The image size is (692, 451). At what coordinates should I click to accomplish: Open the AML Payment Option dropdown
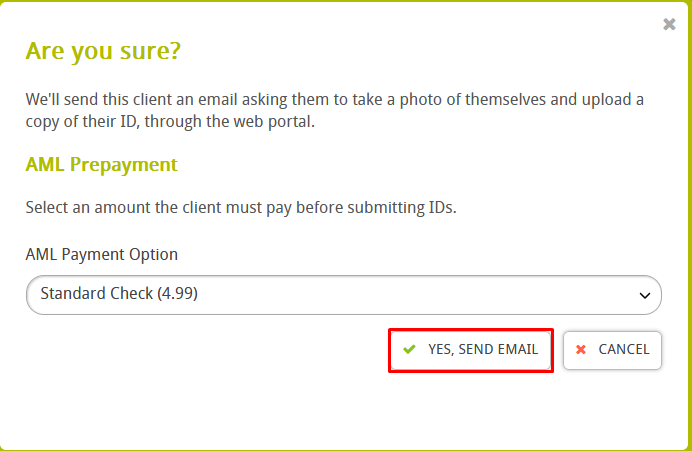pos(343,295)
